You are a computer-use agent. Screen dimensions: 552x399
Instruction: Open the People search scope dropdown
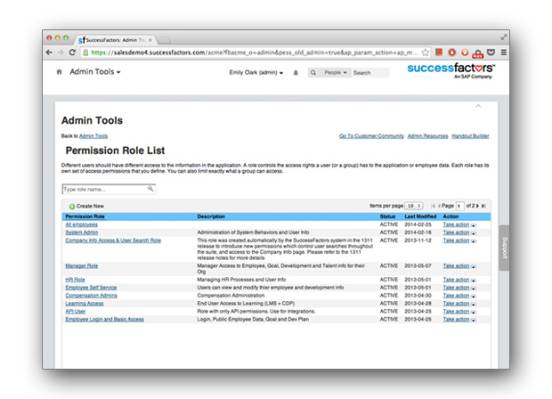click(x=335, y=73)
